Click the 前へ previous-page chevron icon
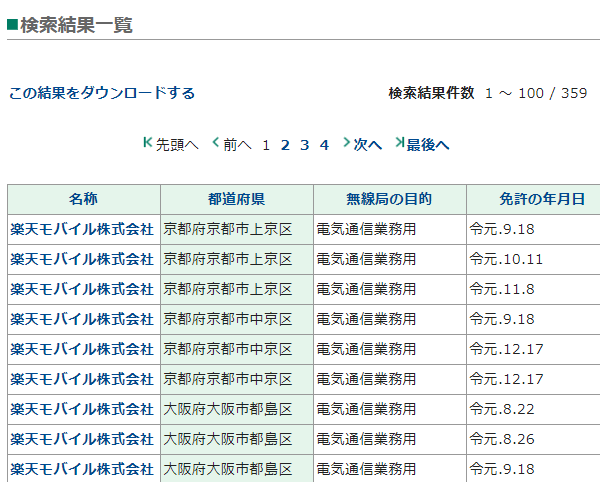This screenshot has height=482, width=600. click(216, 142)
